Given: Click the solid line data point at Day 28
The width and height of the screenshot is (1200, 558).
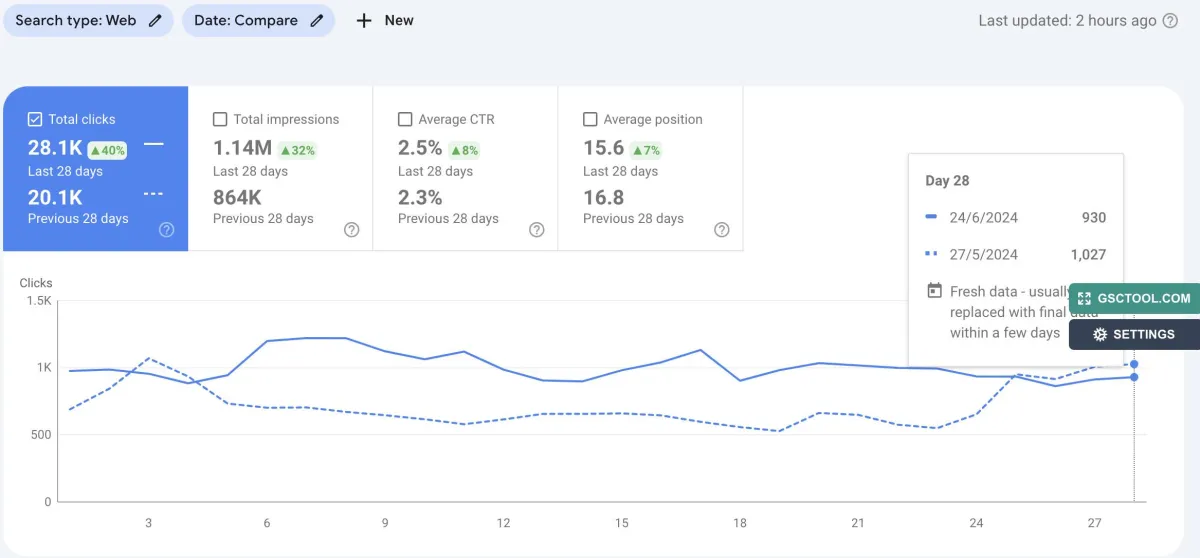Looking at the screenshot, I should (1134, 377).
